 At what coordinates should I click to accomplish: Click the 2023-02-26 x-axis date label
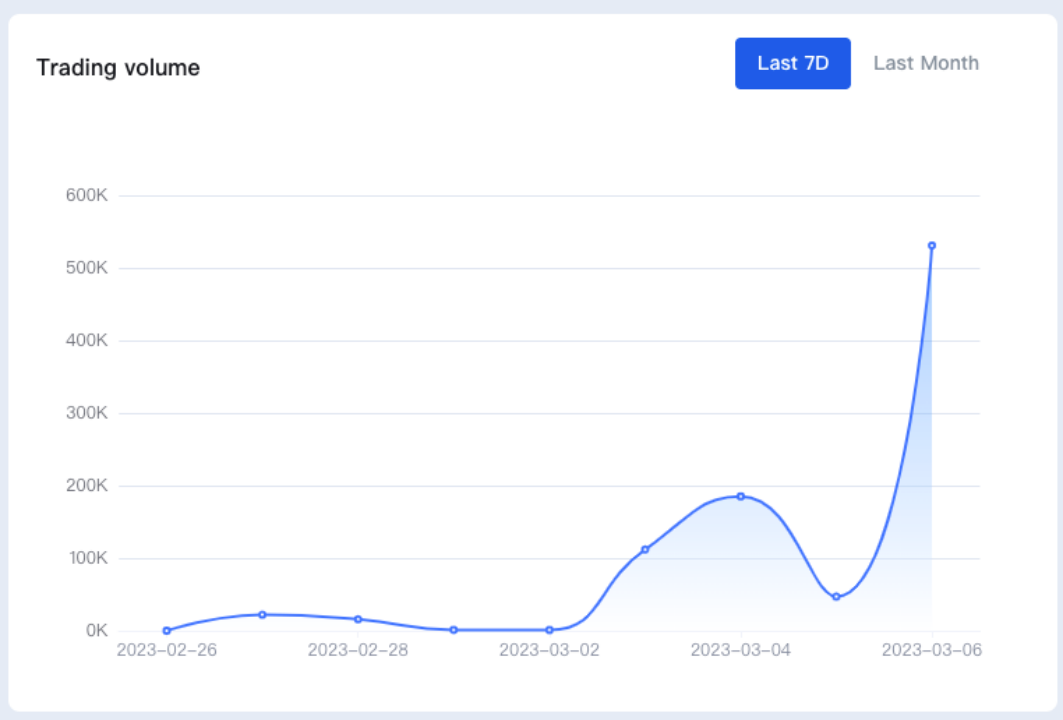pyautogui.click(x=167, y=650)
